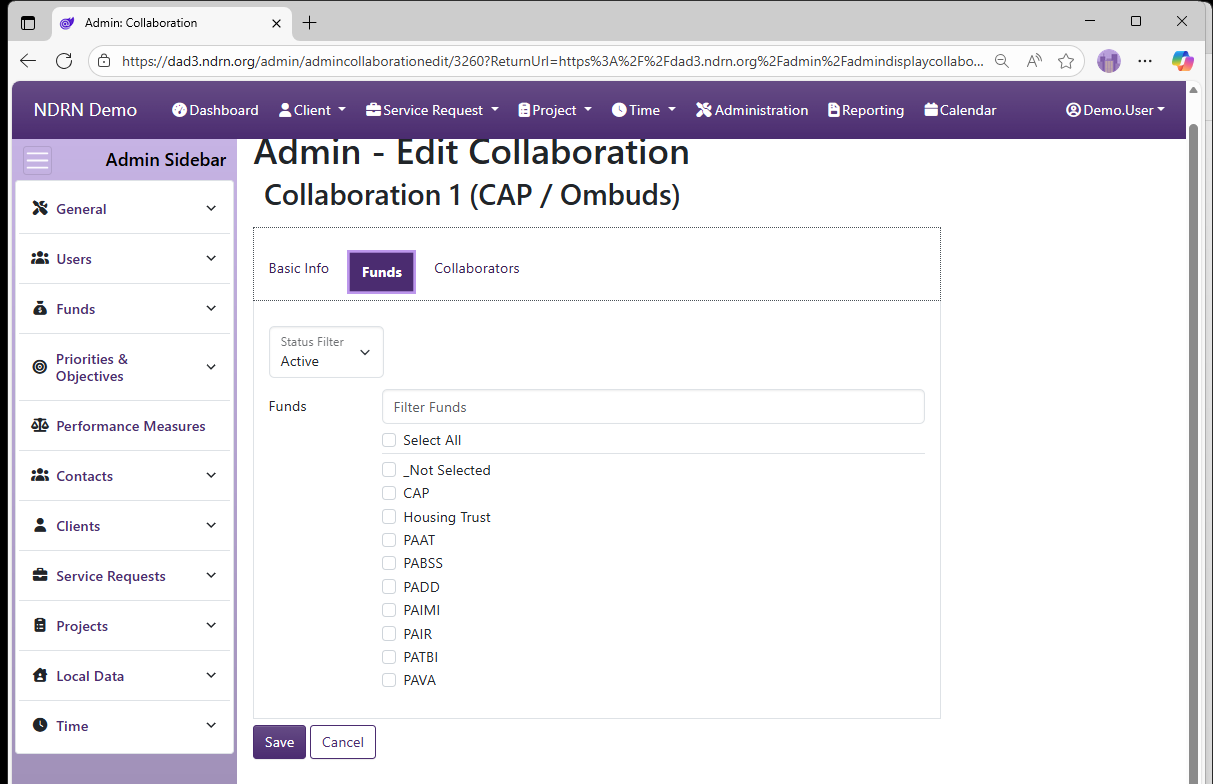Check the PAAT fund checkbox
Screen dimensions: 1213x784
(389, 540)
